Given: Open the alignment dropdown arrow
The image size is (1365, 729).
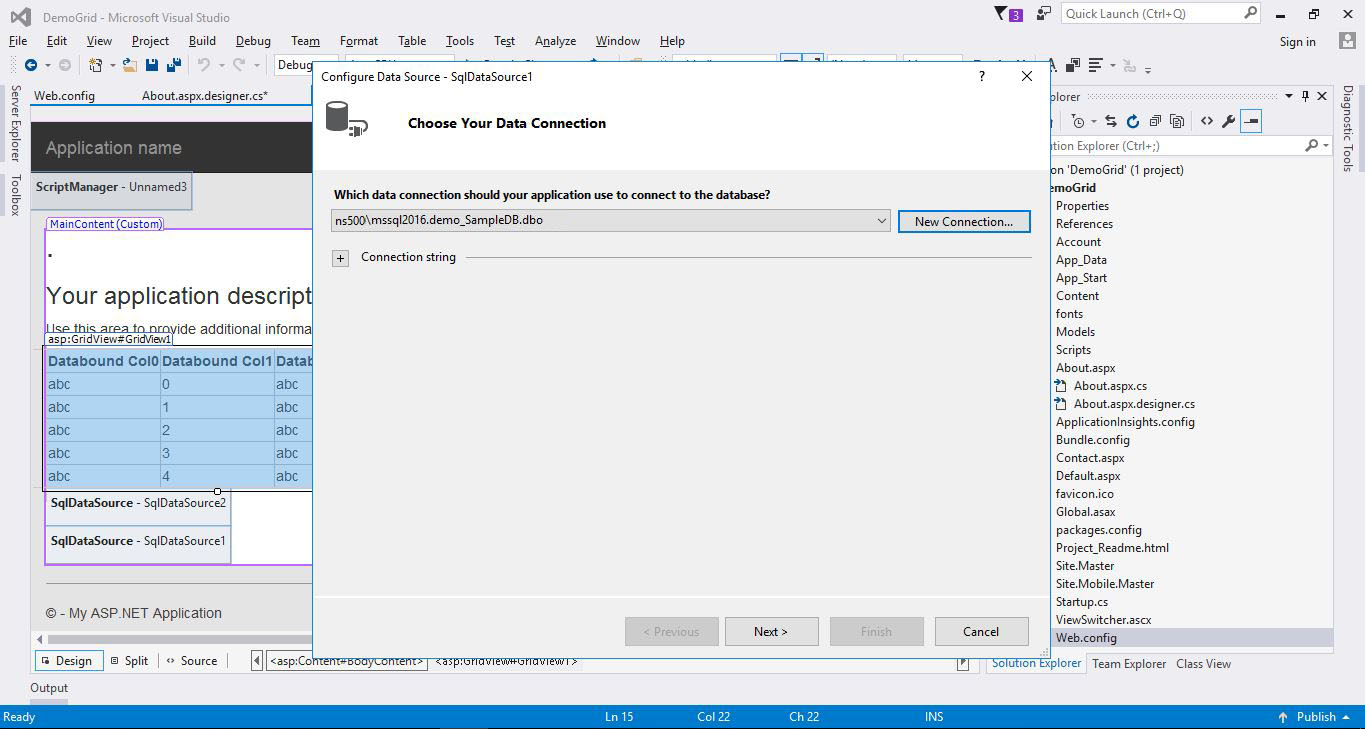Looking at the screenshot, I should [1111, 65].
